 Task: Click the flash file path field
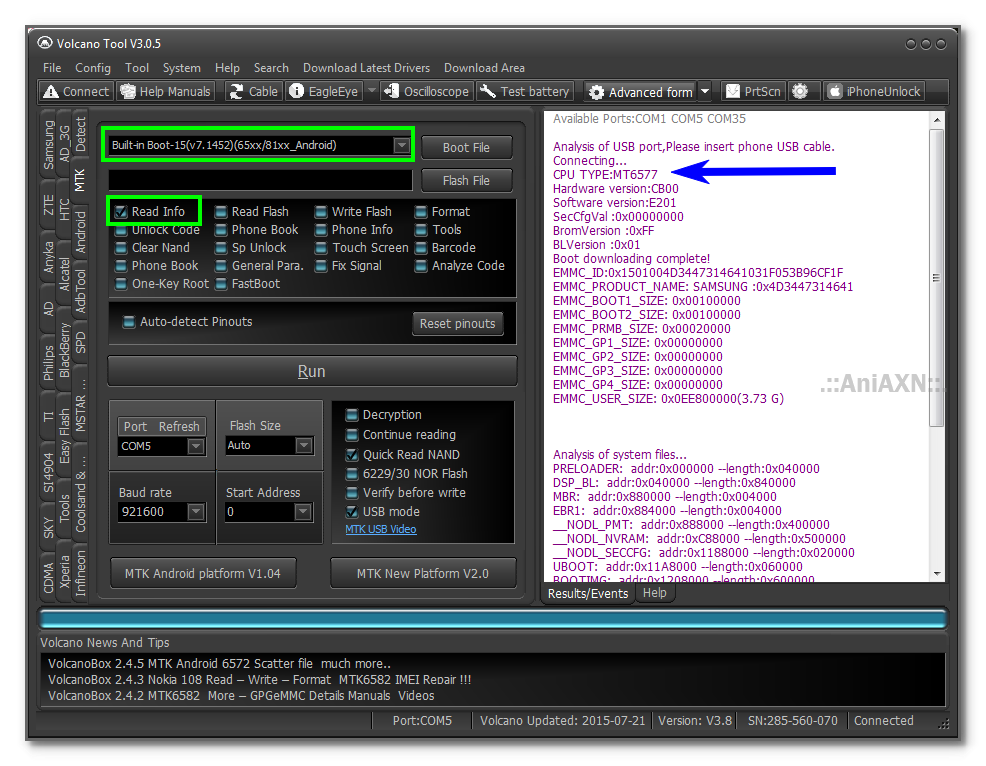(260, 180)
